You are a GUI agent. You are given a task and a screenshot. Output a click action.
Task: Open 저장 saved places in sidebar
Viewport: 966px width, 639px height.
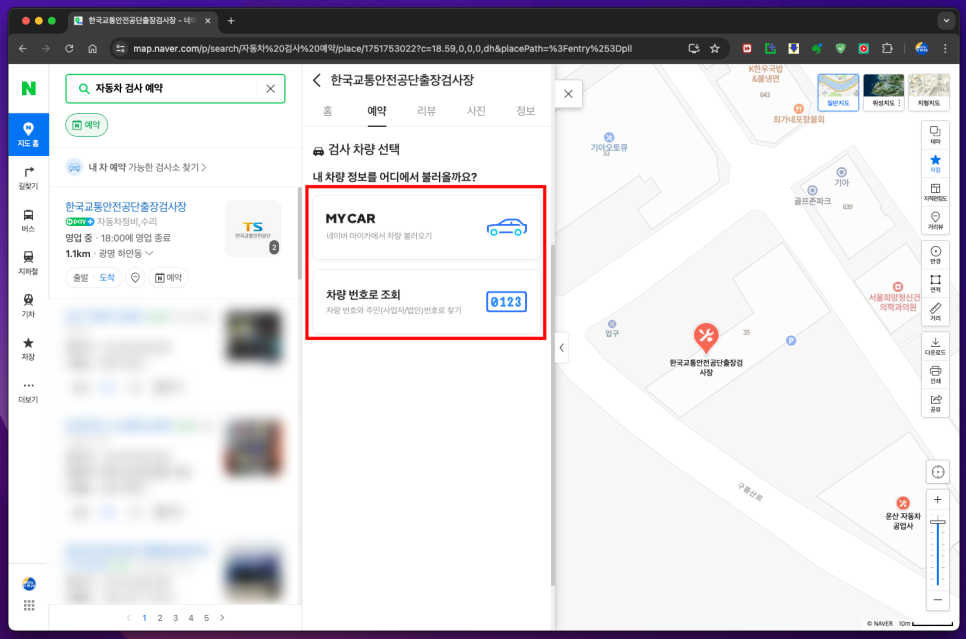coord(28,348)
